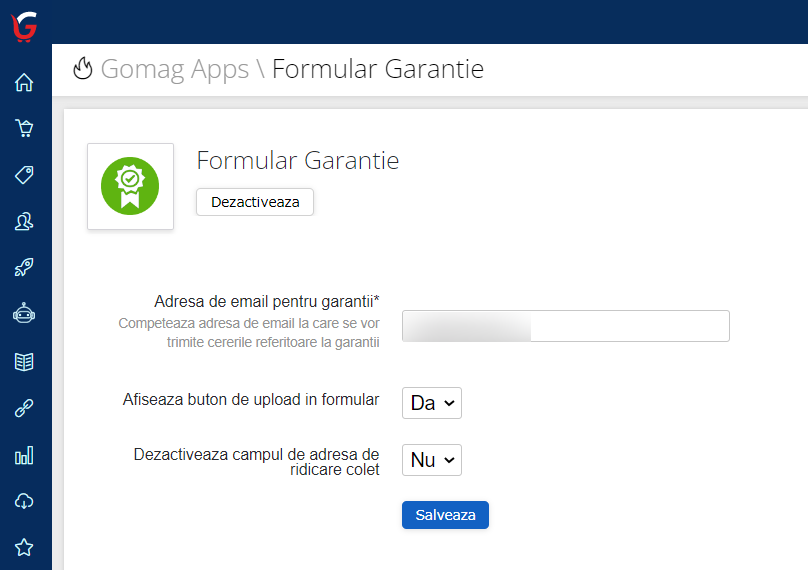Open the marketing rocket icon
Screen dimensions: 808x570
(x=24, y=267)
